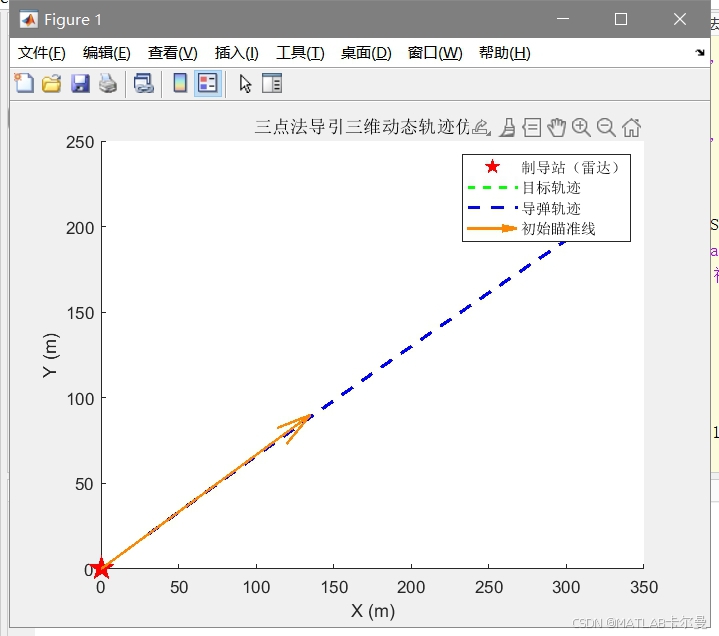Viewport: 719px width, 636px height.
Task: Open the 桌面(D) menu
Action: coord(366,53)
